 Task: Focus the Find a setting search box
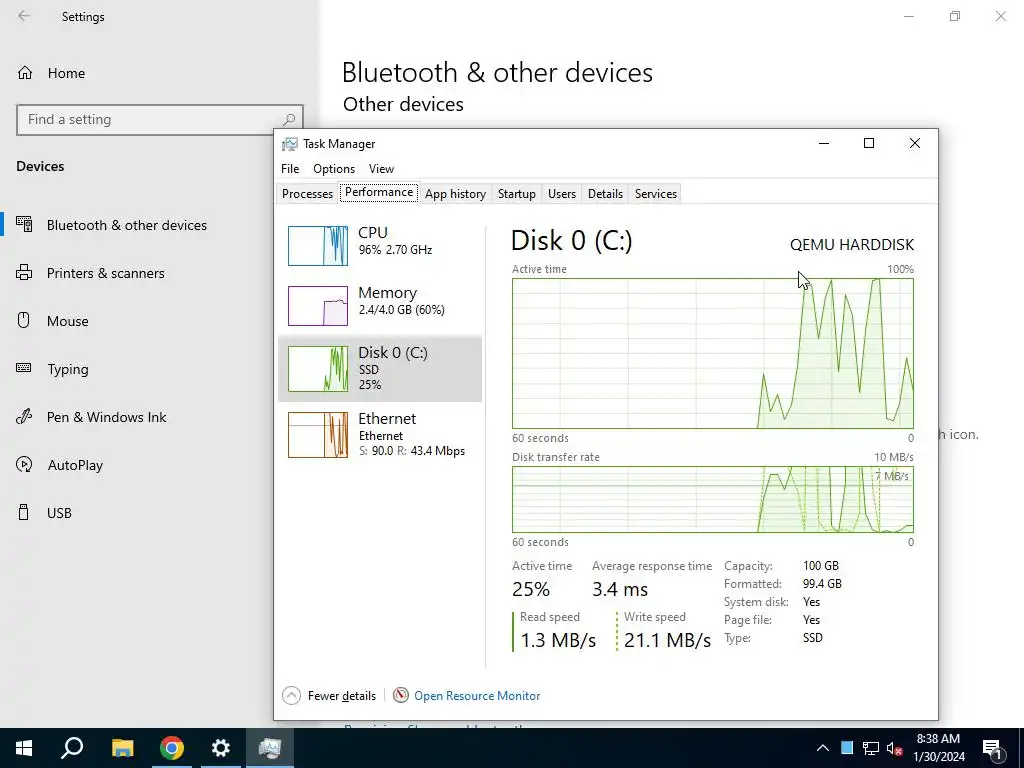(160, 120)
